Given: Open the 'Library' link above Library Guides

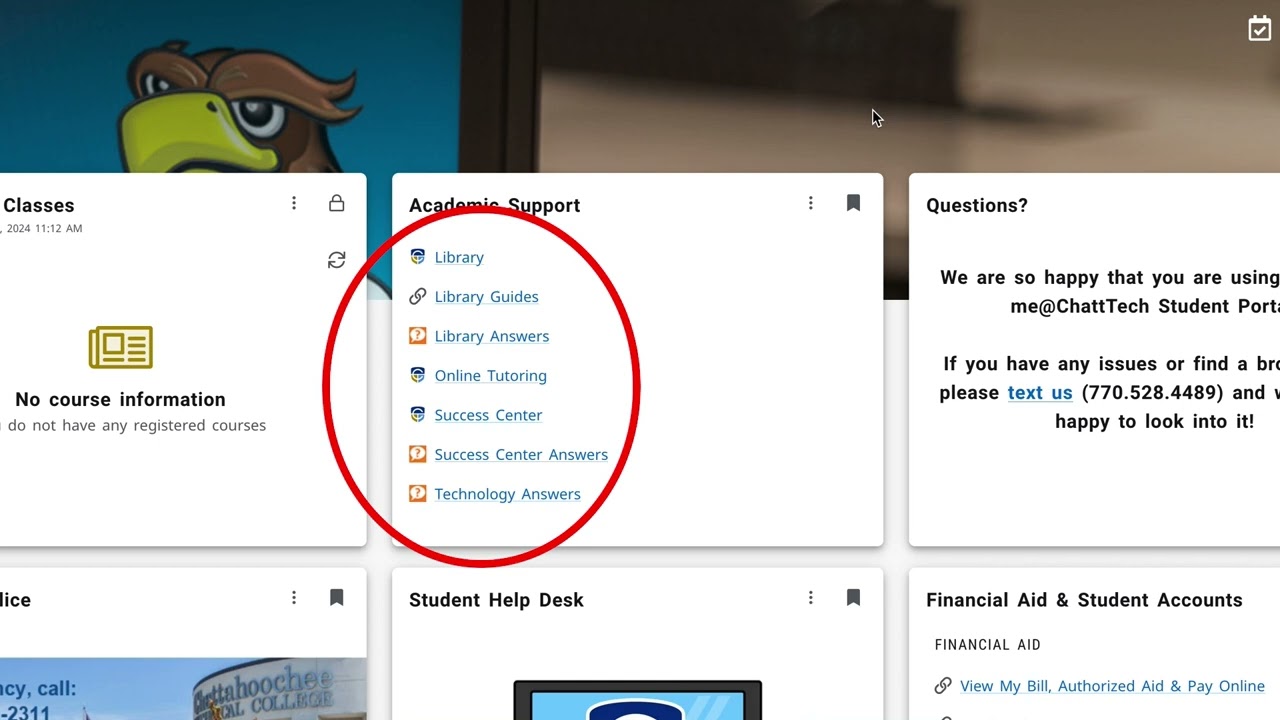Looking at the screenshot, I should coord(459,257).
